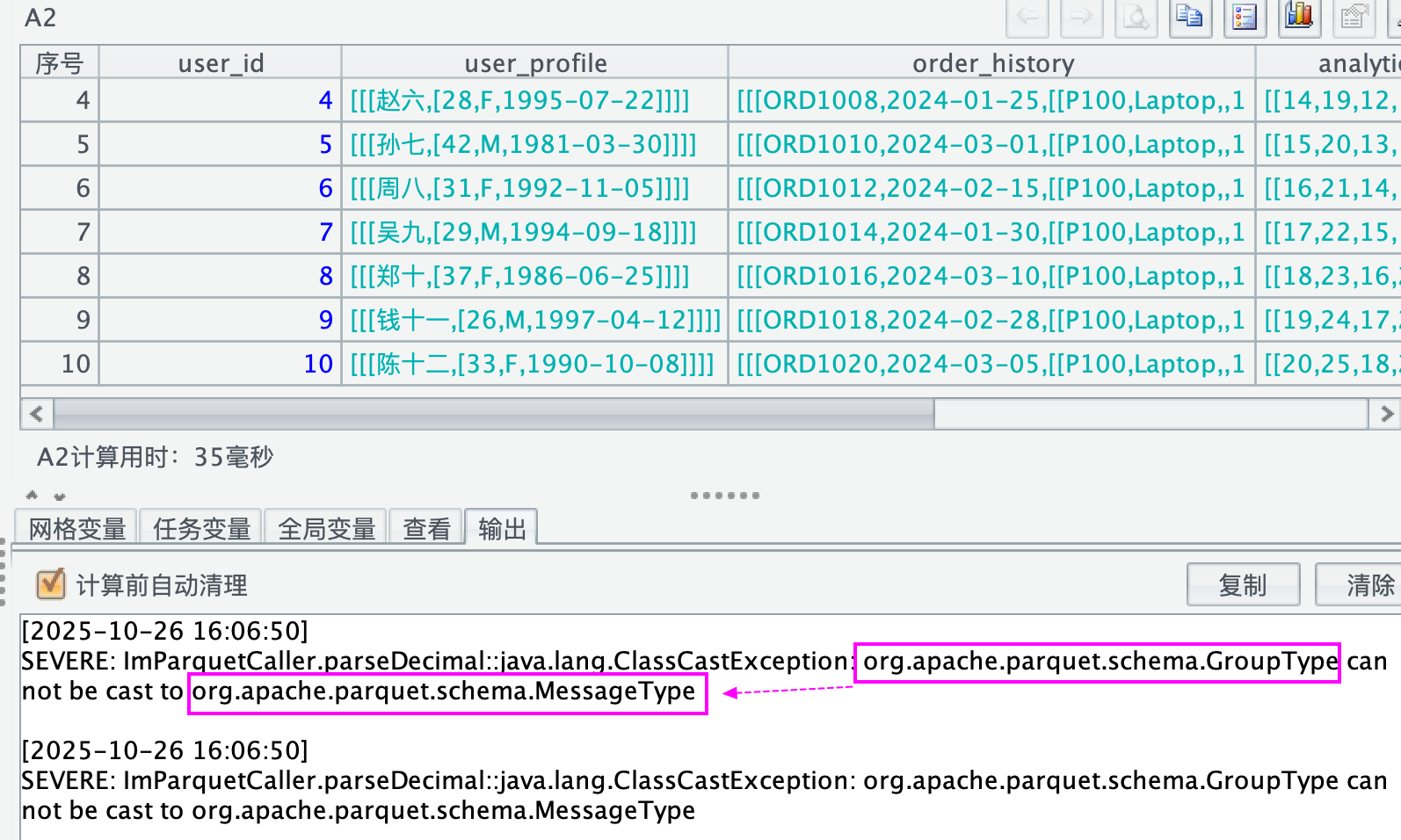Viewport: 1401px width, 840px height.
Task: Select the 查看 tab
Action: pyautogui.click(x=426, y=528)
